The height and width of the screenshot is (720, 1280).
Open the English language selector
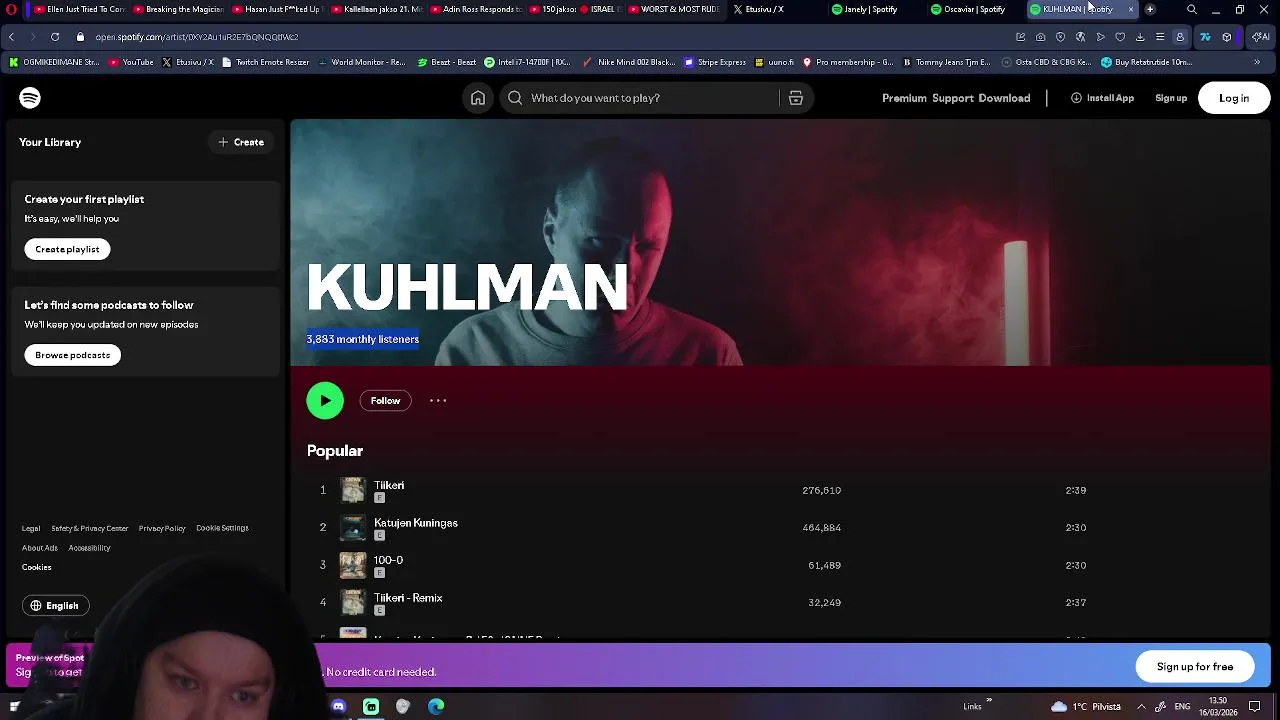click(55, 606)
